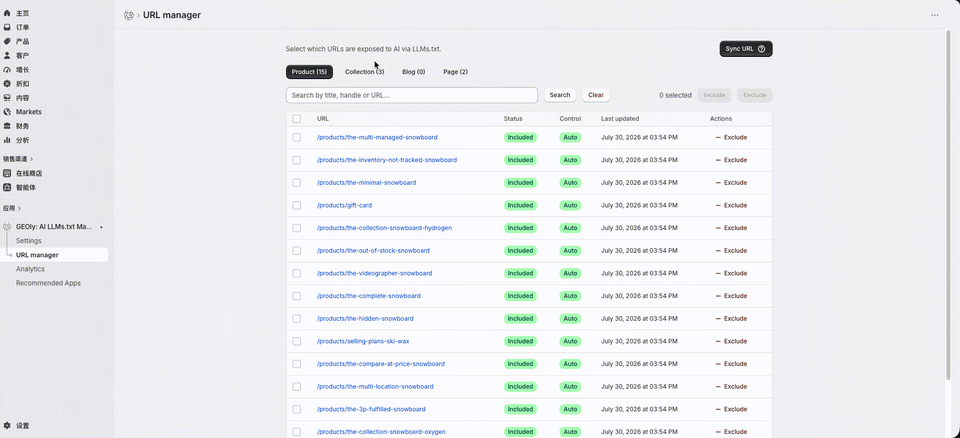Screen dimensions: 960x438
Task: Switch to the Product (15) tab
Action: point(309,72)
